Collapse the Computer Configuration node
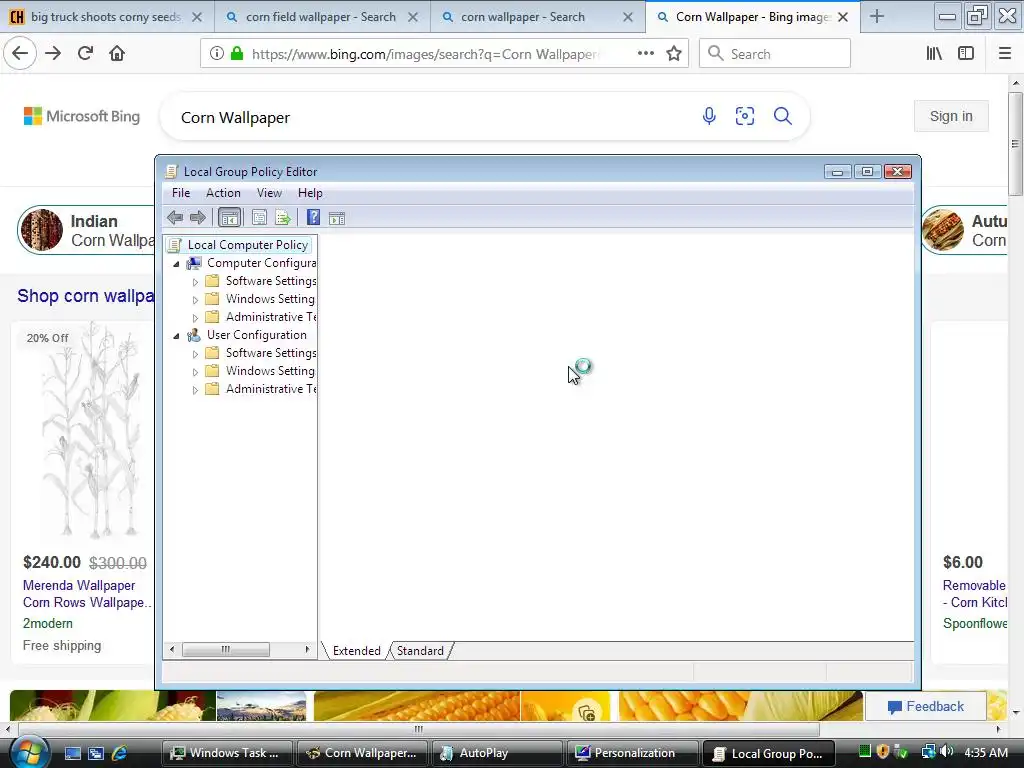The height and width of the screenshot is (768, 1024). tap(176, 264)
